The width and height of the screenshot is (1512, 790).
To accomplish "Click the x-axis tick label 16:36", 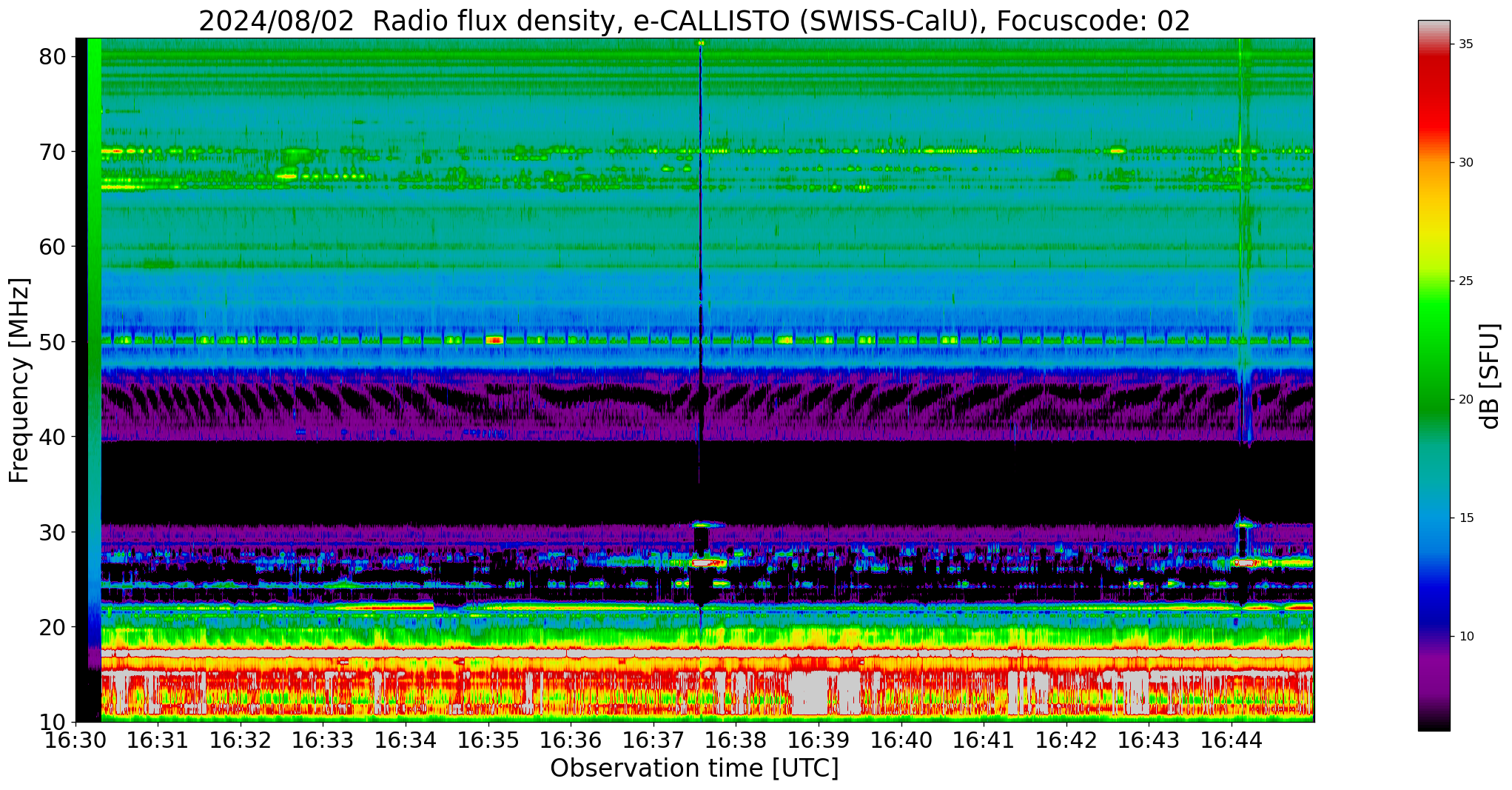I will pos(571,740).
